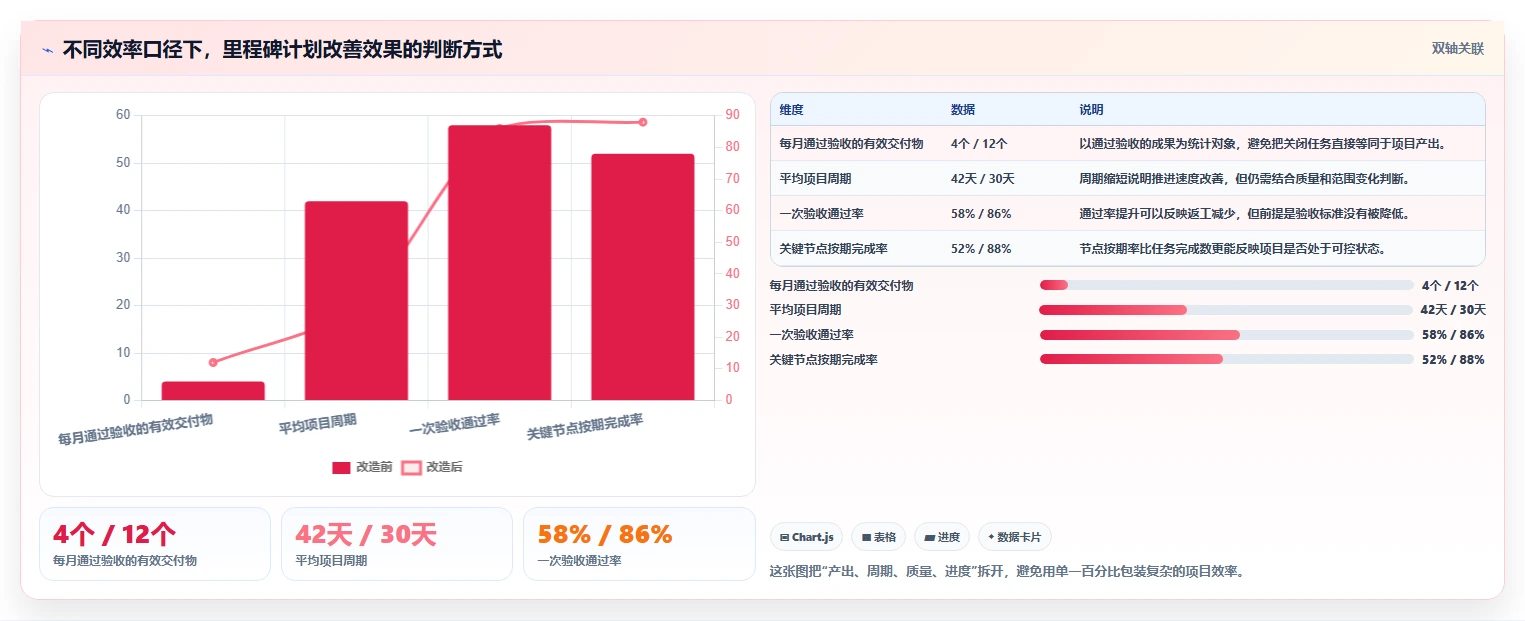Click the 关键节点按期完成率 progress bar

coord(1227,359)
